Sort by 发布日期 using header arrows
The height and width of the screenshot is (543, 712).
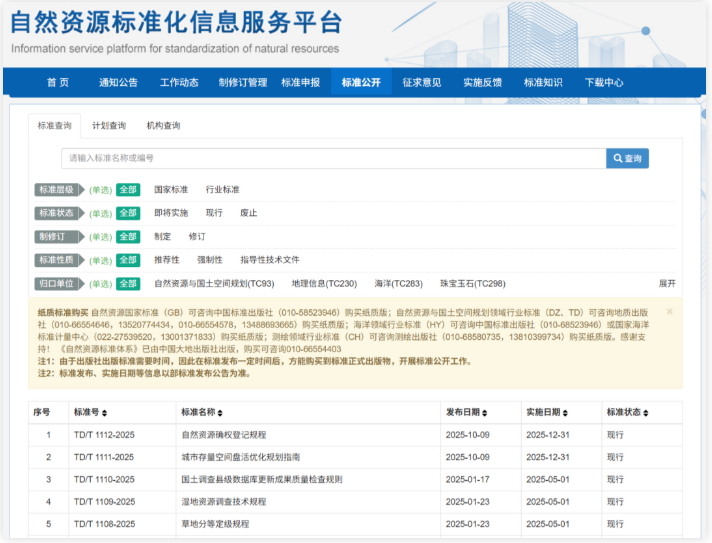tap(483, 413)
